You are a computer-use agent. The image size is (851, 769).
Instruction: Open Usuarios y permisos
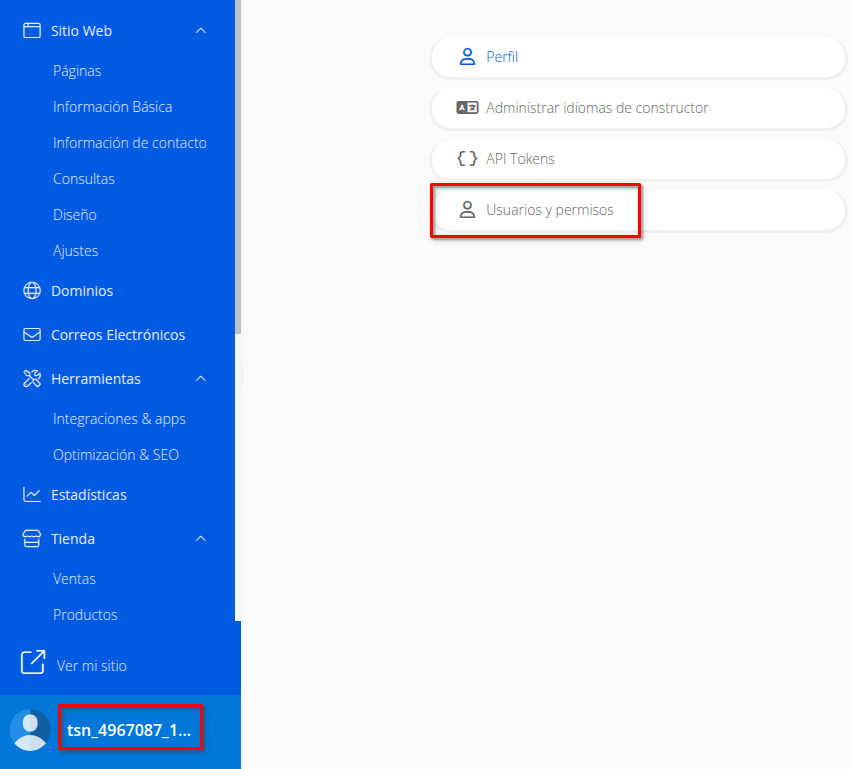[x=549, y=210]
